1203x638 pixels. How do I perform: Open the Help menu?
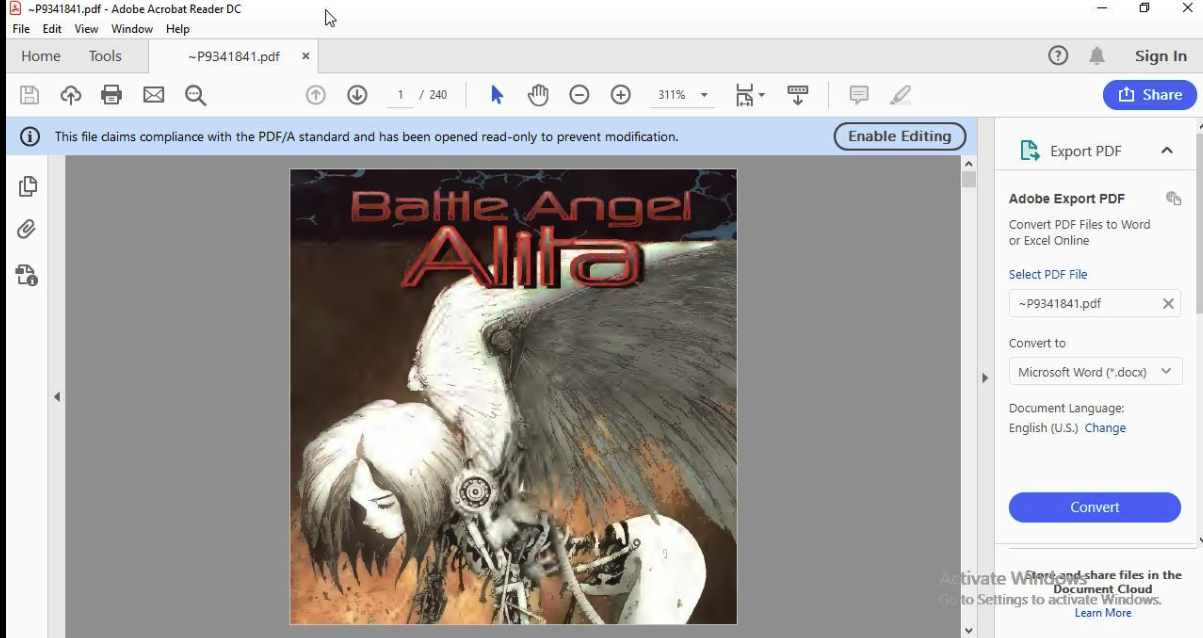pyautogui.click(x=178, y=29)
